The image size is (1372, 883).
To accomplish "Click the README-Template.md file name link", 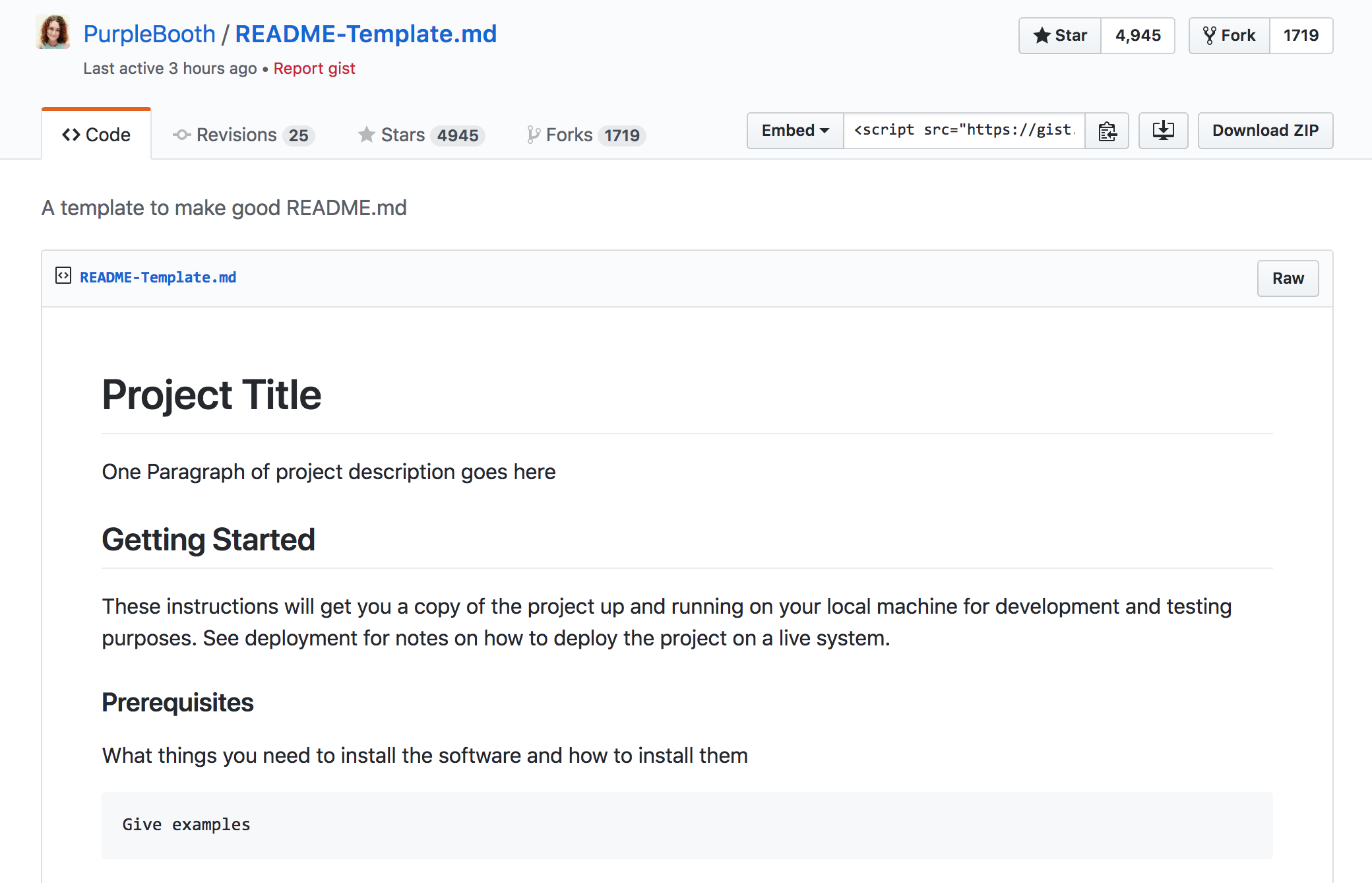I will tap(158, 277).
